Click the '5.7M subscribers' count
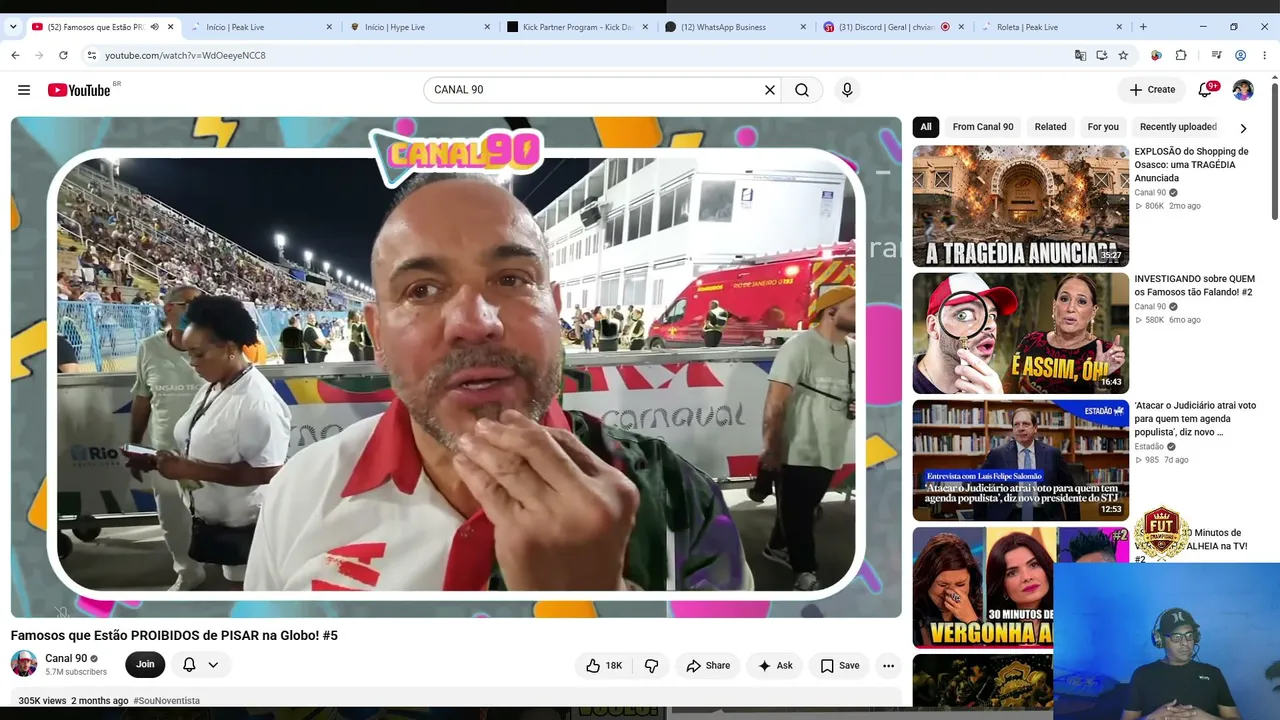Viewport: 1280px width, 720px height. pyautogui.click(x=76, y=672)
